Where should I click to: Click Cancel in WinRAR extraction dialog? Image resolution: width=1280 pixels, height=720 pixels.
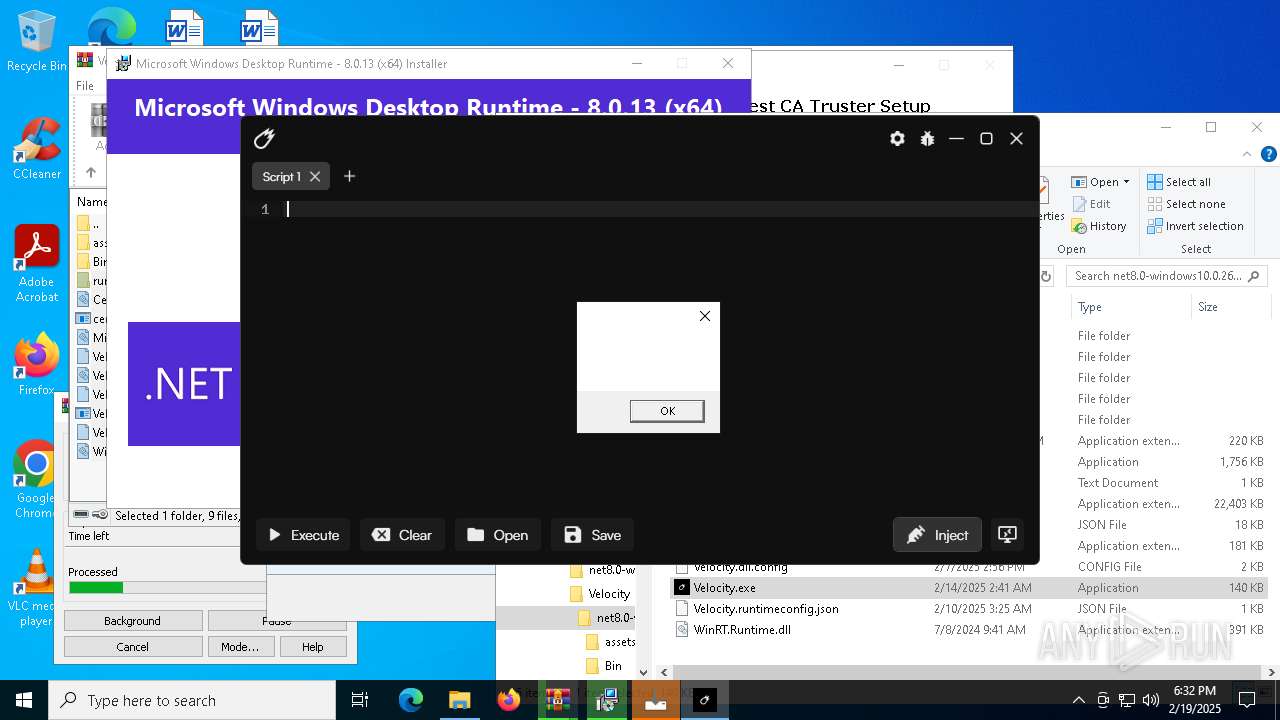[x=133, y=647]
